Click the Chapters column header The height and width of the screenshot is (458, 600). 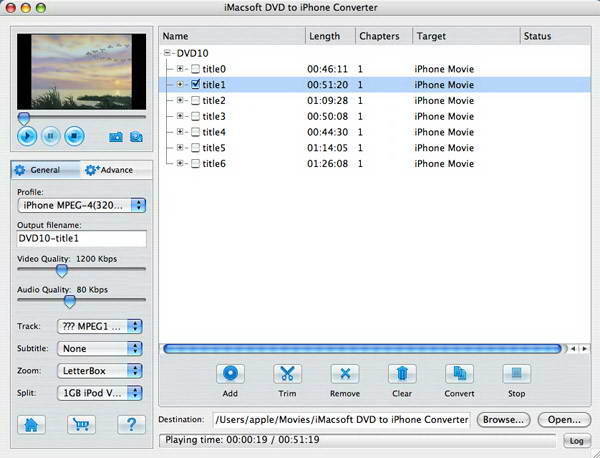pyautogui.click(x=384, y=36)
